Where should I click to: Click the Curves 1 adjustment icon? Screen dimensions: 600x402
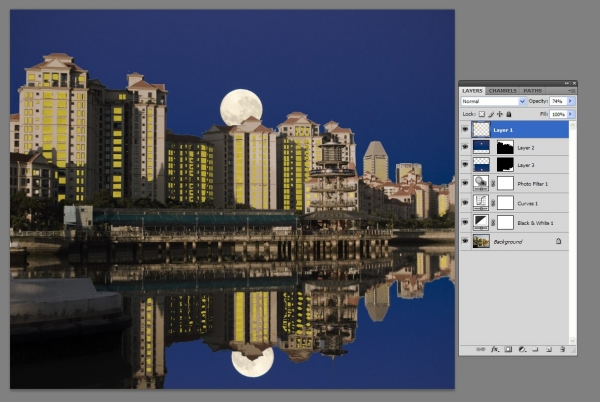click(481, 203)
